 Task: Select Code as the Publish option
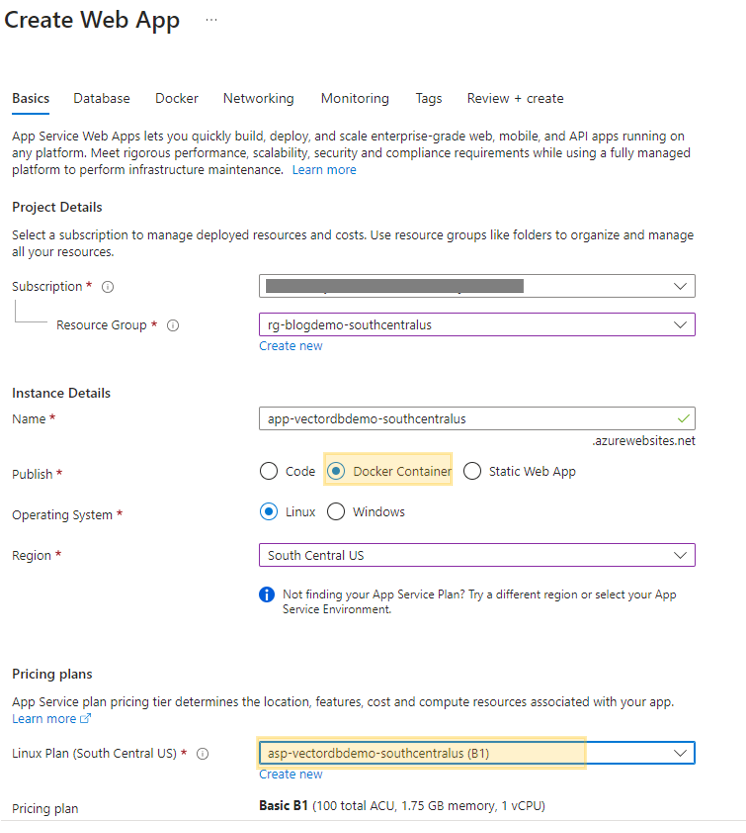[267, 471]
